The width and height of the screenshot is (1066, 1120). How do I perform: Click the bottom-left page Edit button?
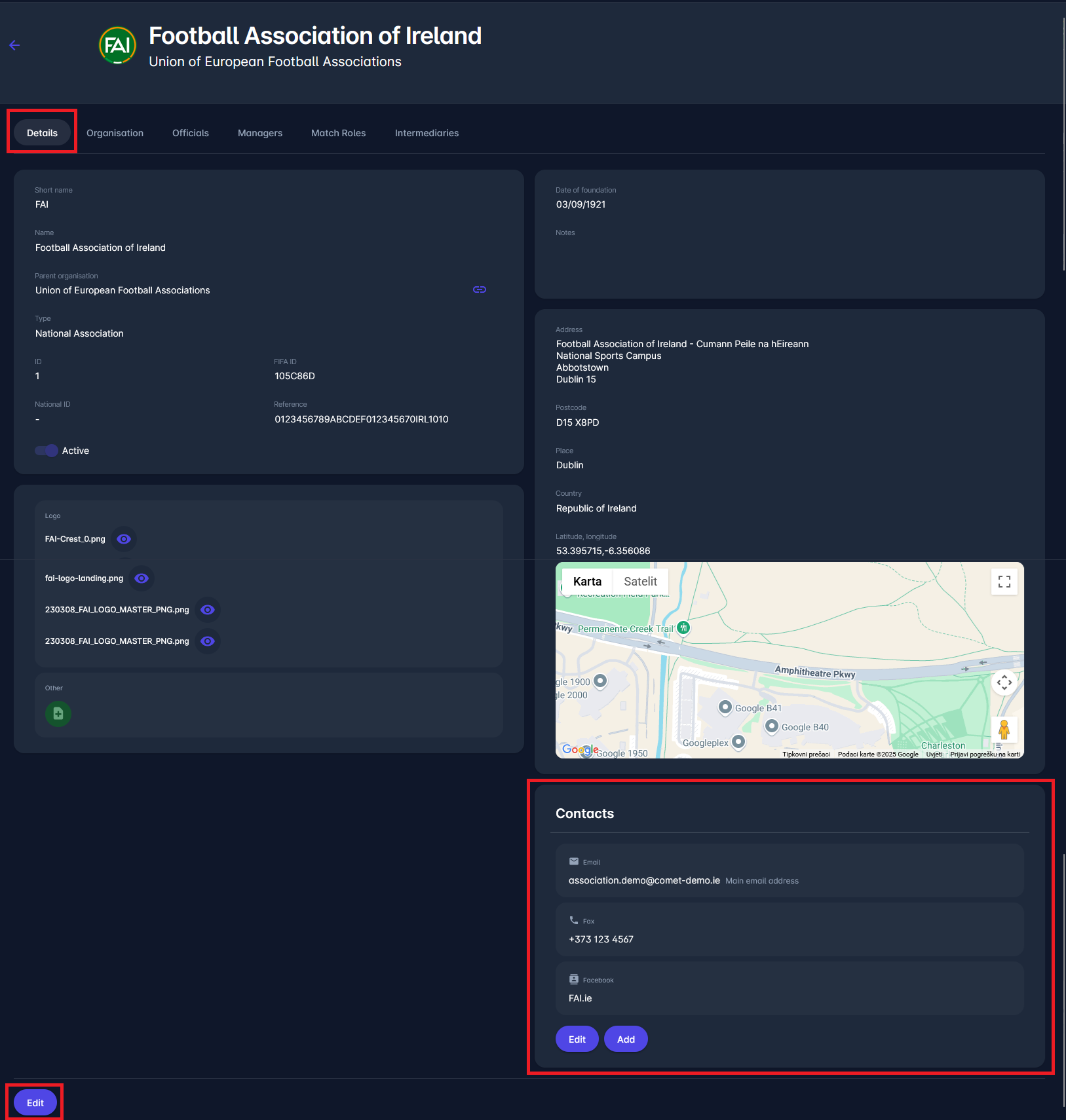pos(35,1103)
